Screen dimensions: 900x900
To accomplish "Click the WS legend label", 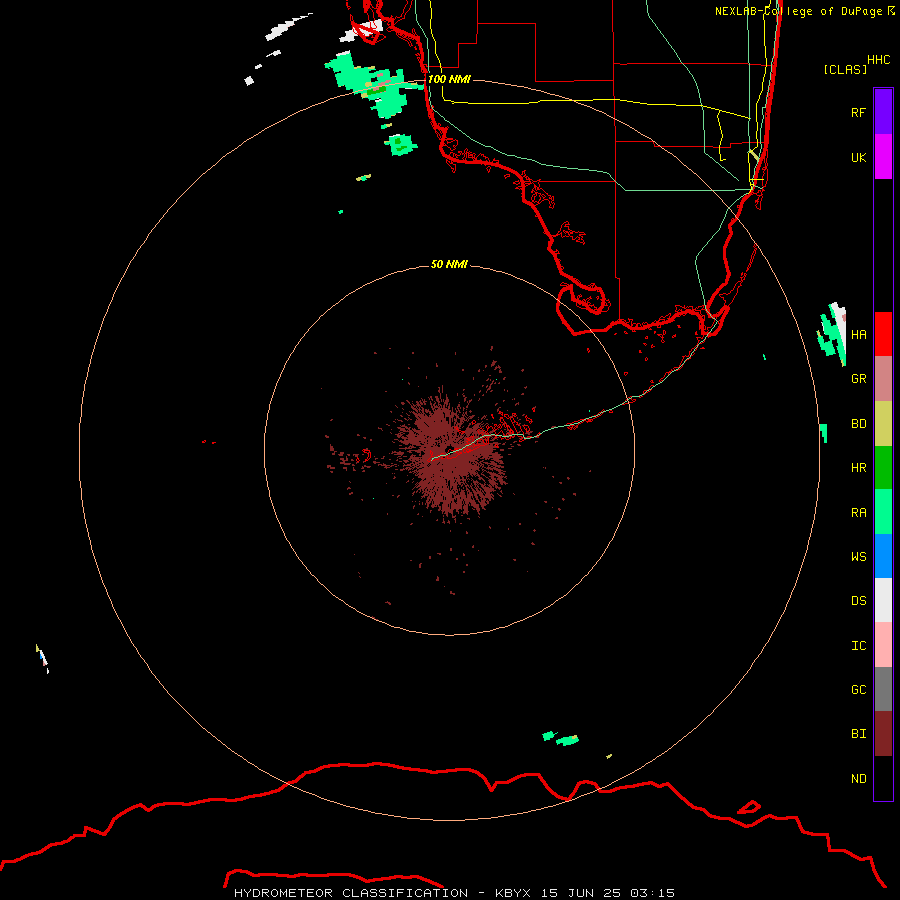I will click(858, 556).
